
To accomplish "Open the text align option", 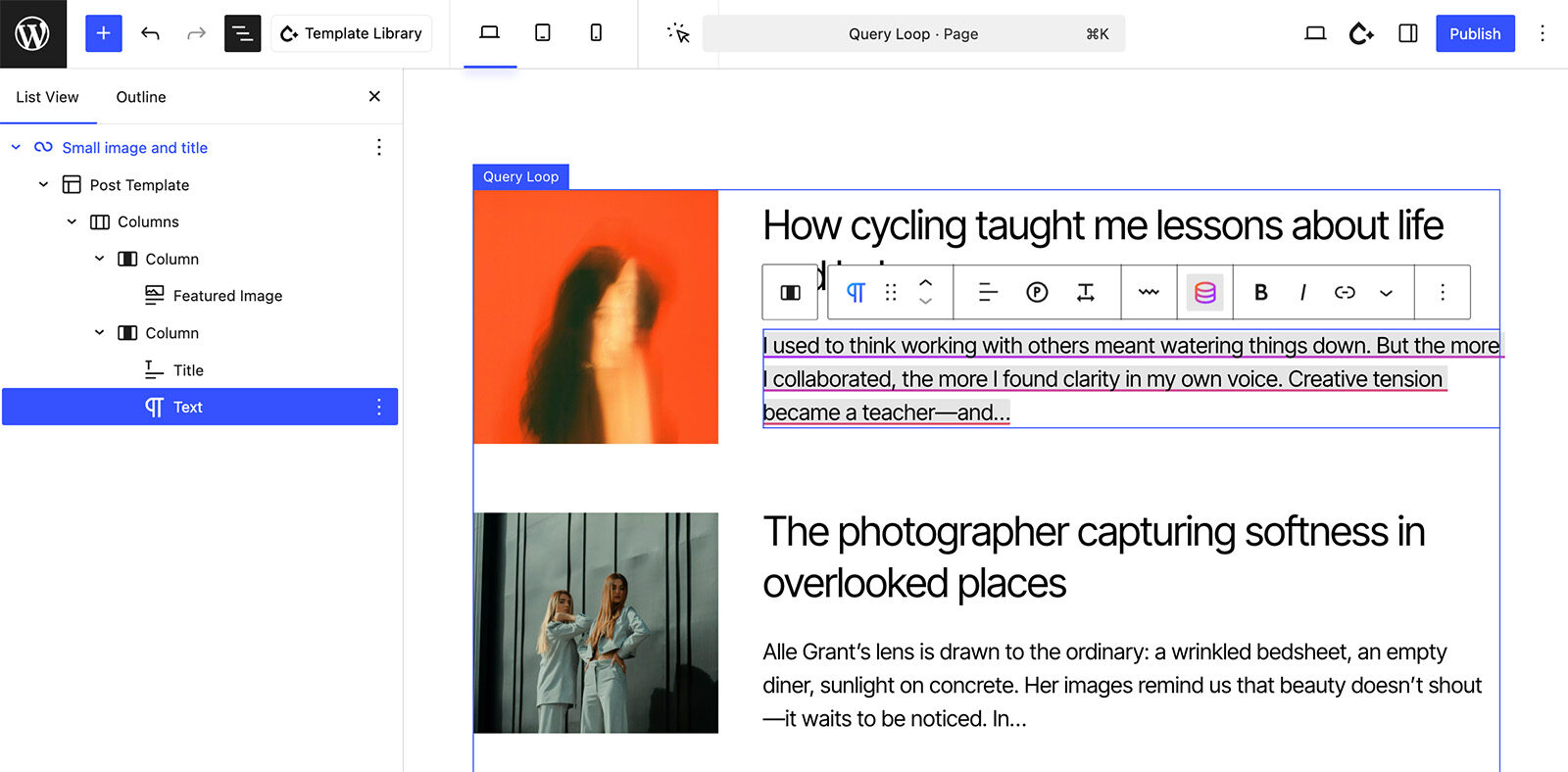I will (x=988, y=292).
